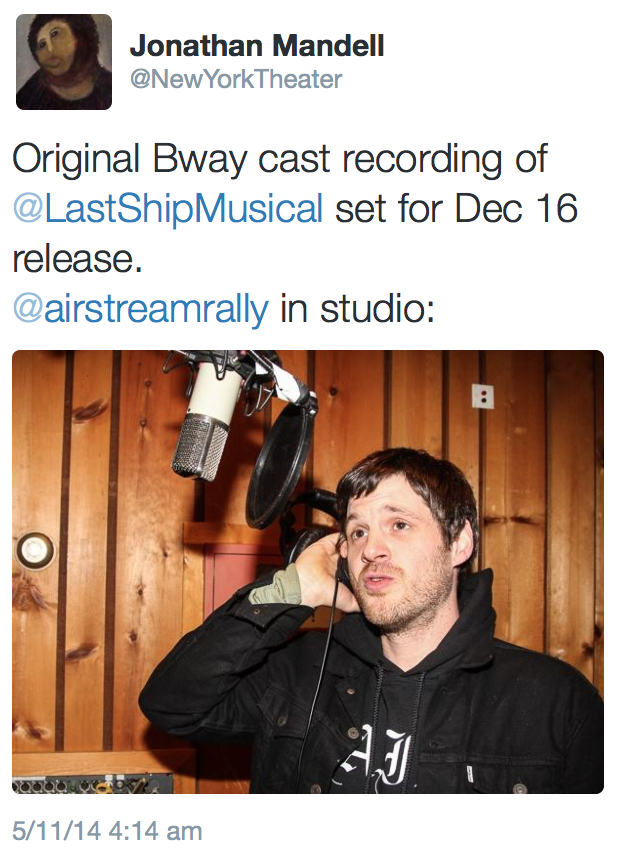Select the text 'Original Bway cast recording of'
The height and width of the screenshot is (862, 628).
pyautogui.click(x=280, y=159)
